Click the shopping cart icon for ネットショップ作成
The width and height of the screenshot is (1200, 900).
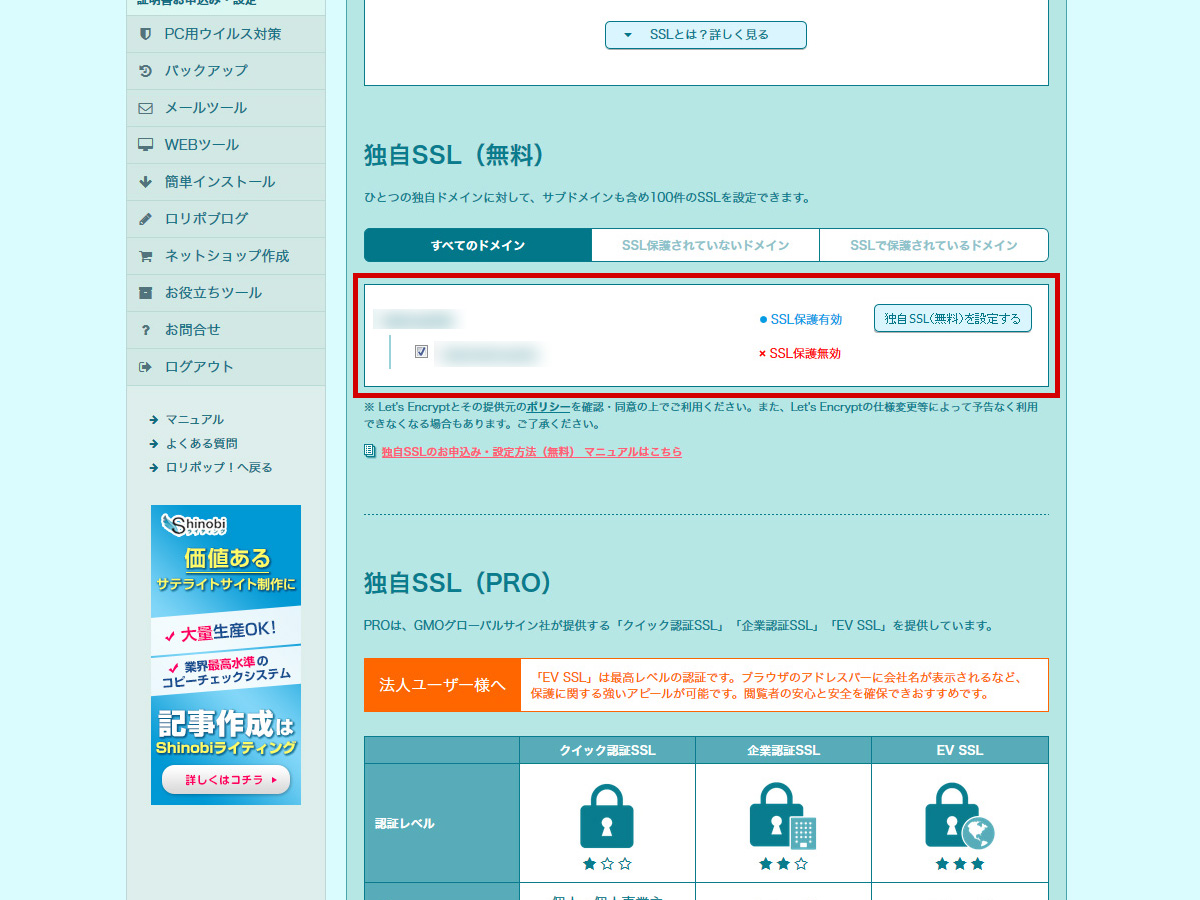[146, 256]
